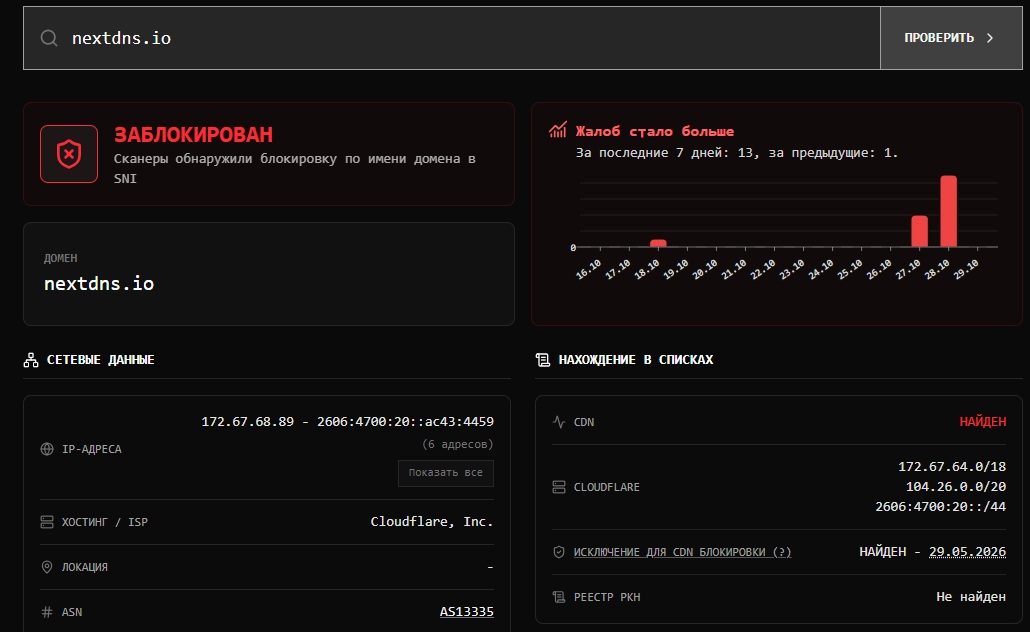1030x632 pixels.
Task: Click the СЕТЕВЫЕ ДАННЫЕ section title
Action: pos(101,360)
